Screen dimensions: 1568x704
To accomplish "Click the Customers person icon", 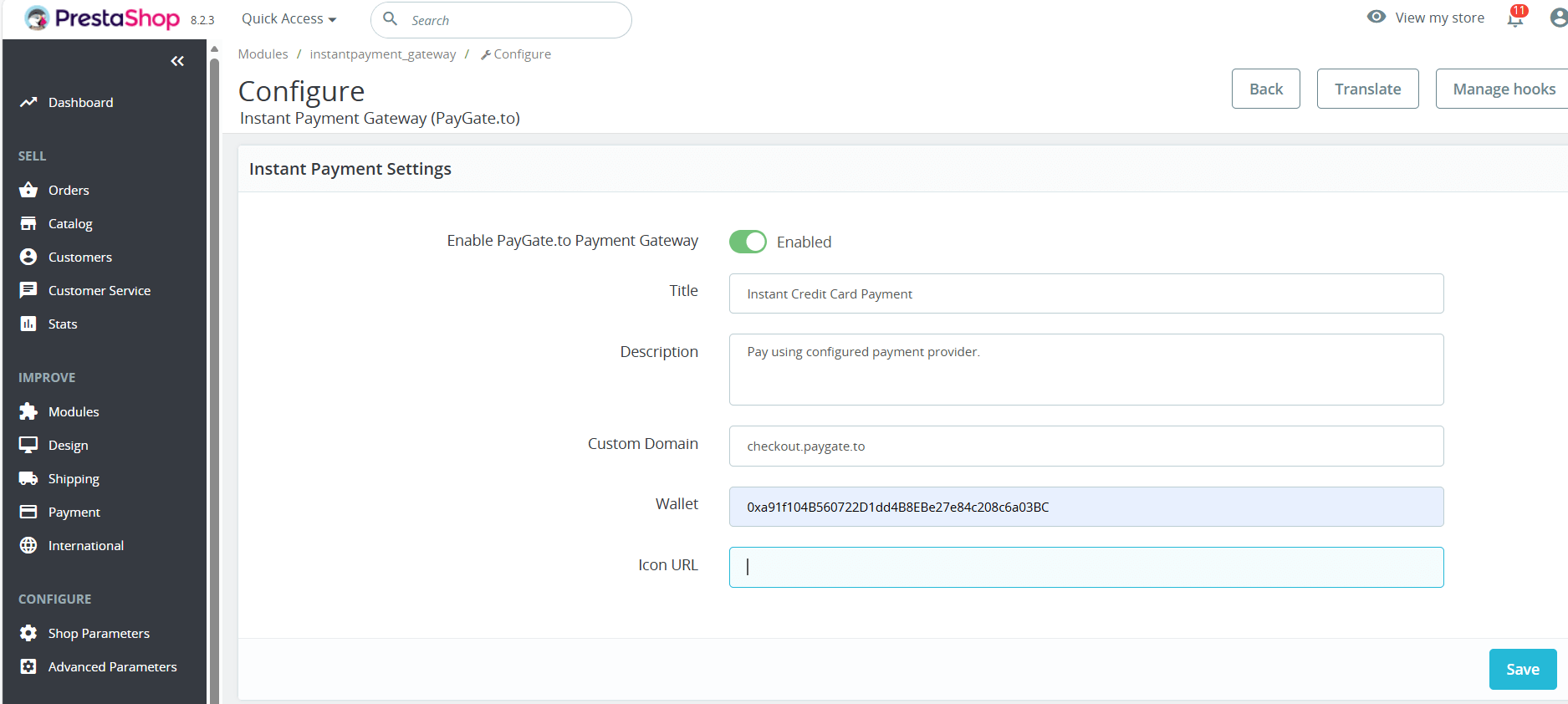I will [28, 257].
